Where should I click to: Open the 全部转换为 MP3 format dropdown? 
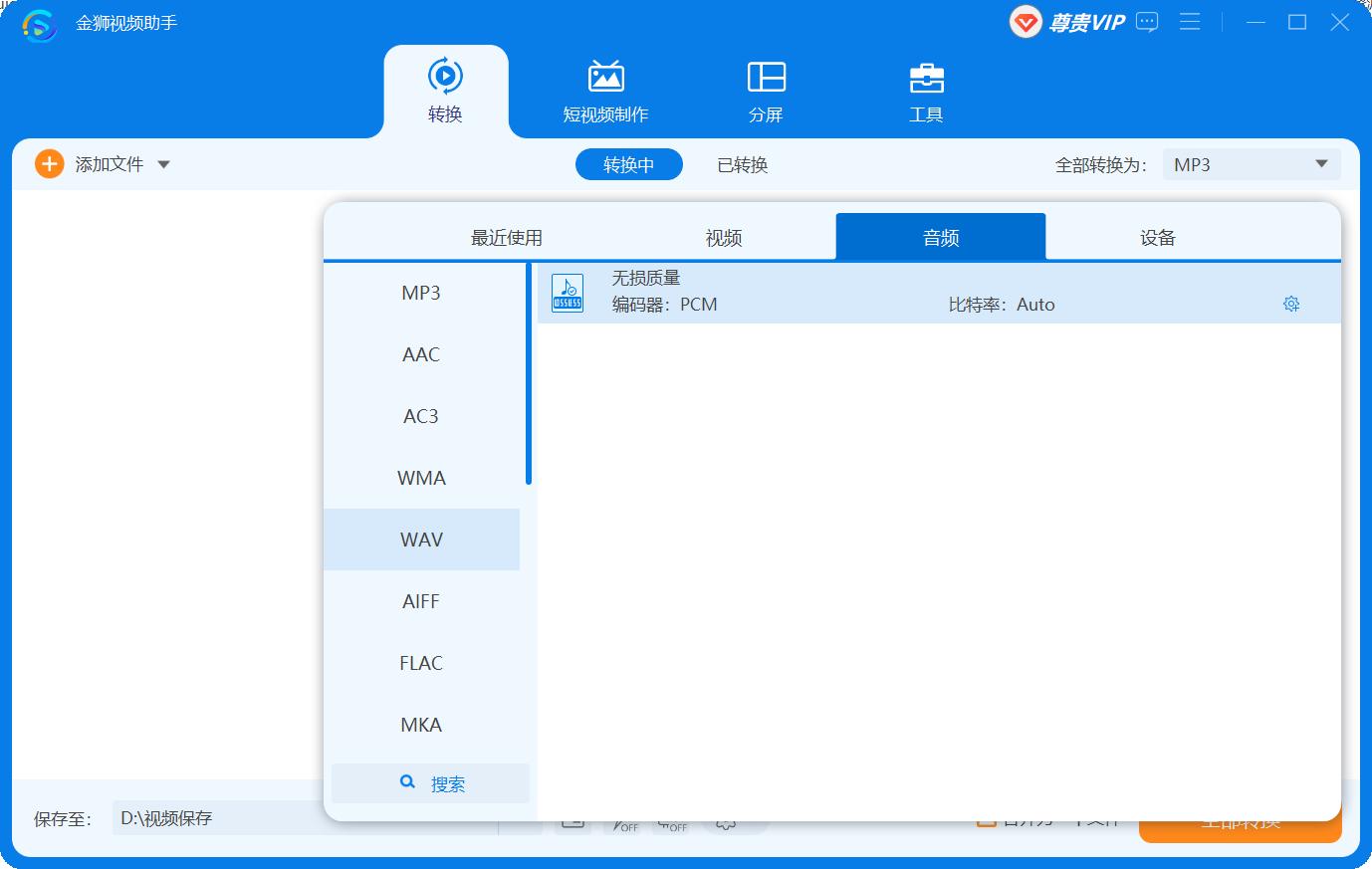(1251, 165)
